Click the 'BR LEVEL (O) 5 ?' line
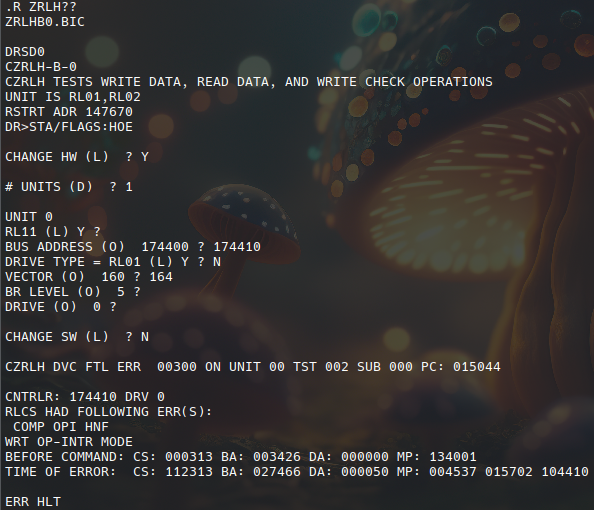The width and height of the screenshot is (594, 510). (x=73, y=292)
